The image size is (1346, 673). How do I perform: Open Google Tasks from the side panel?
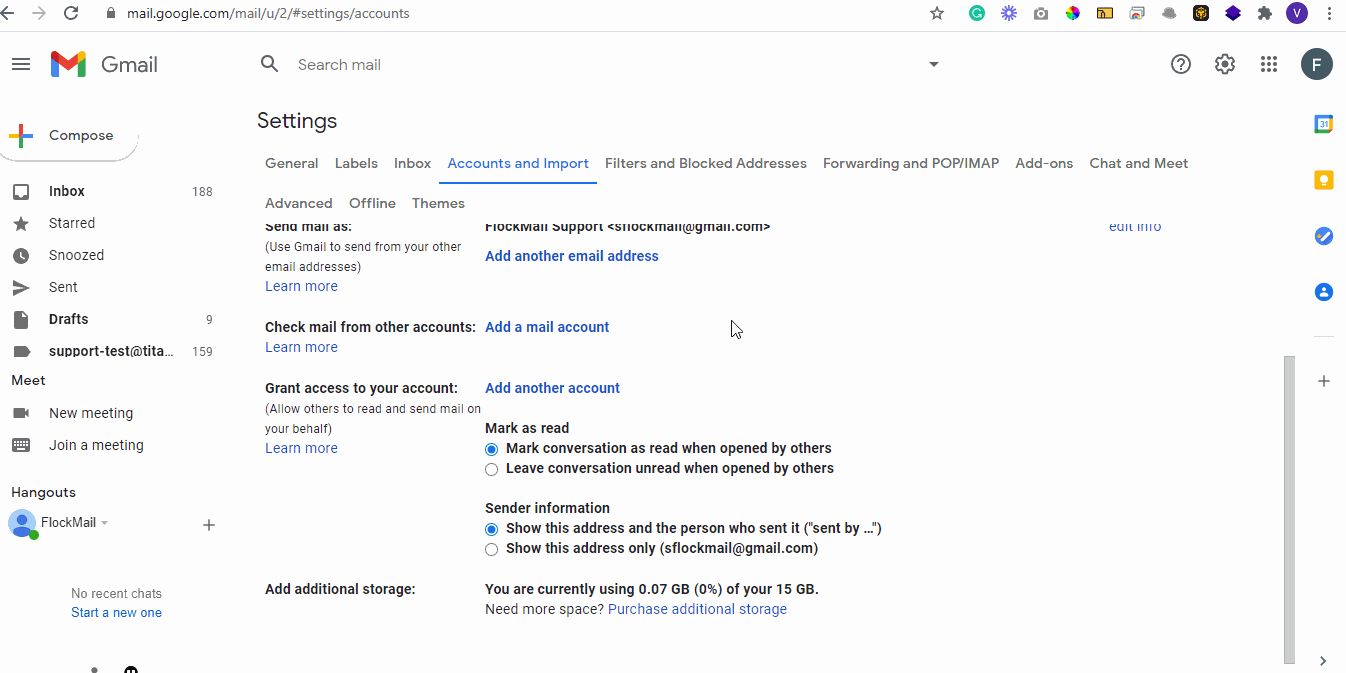[x=1323, y=236]
